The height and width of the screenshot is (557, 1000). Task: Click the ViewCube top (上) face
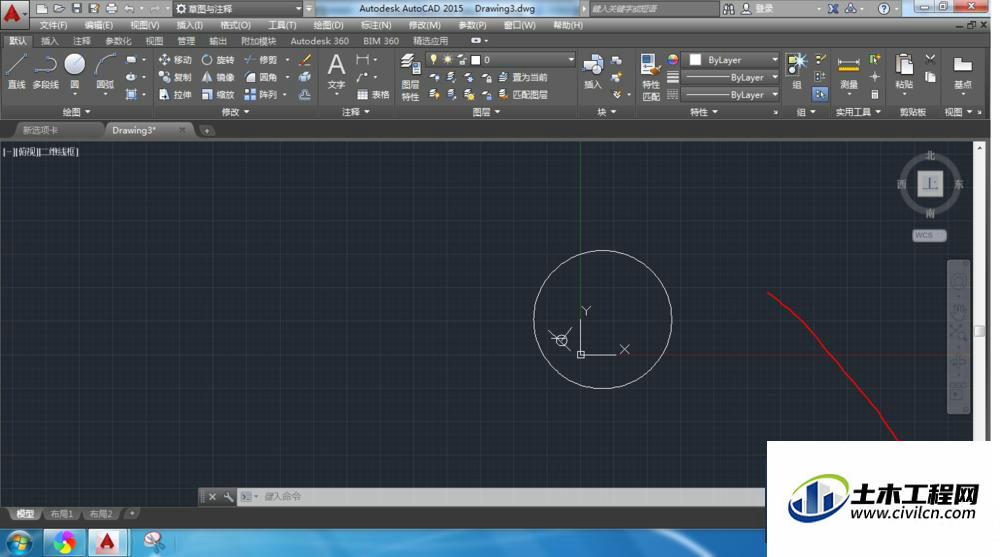pyautogui.click(x=930, y=184)
